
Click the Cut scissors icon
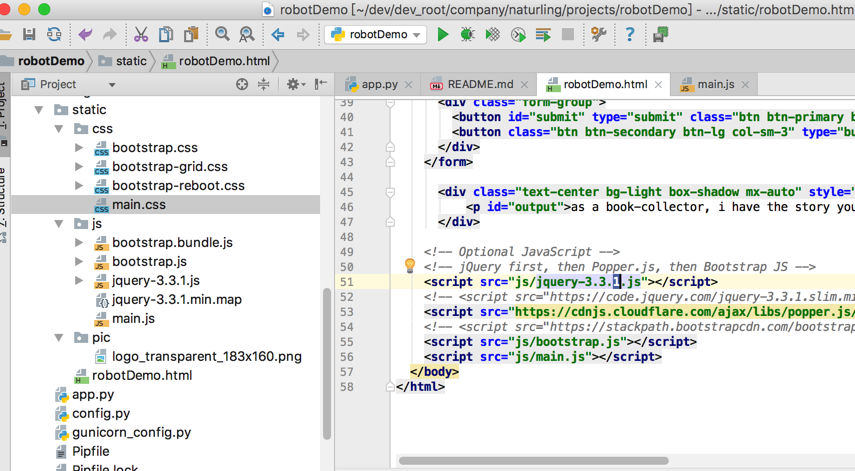(141, 35)
